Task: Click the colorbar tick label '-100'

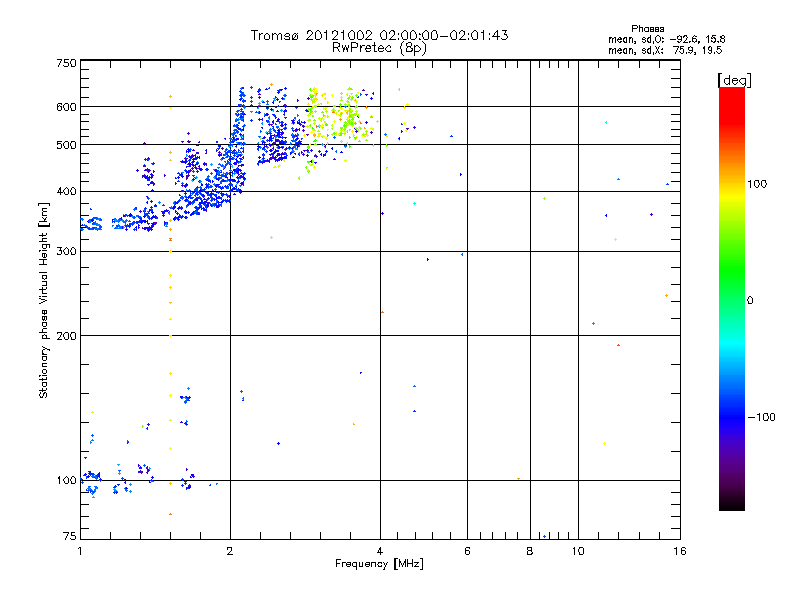Action: point(761,417)
